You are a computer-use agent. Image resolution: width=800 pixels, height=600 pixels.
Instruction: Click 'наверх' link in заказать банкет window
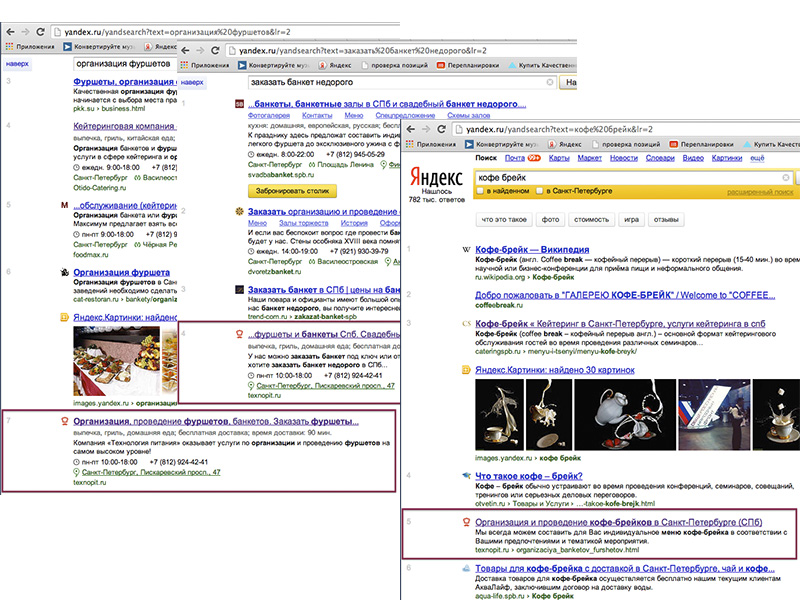tap(192, 82)
